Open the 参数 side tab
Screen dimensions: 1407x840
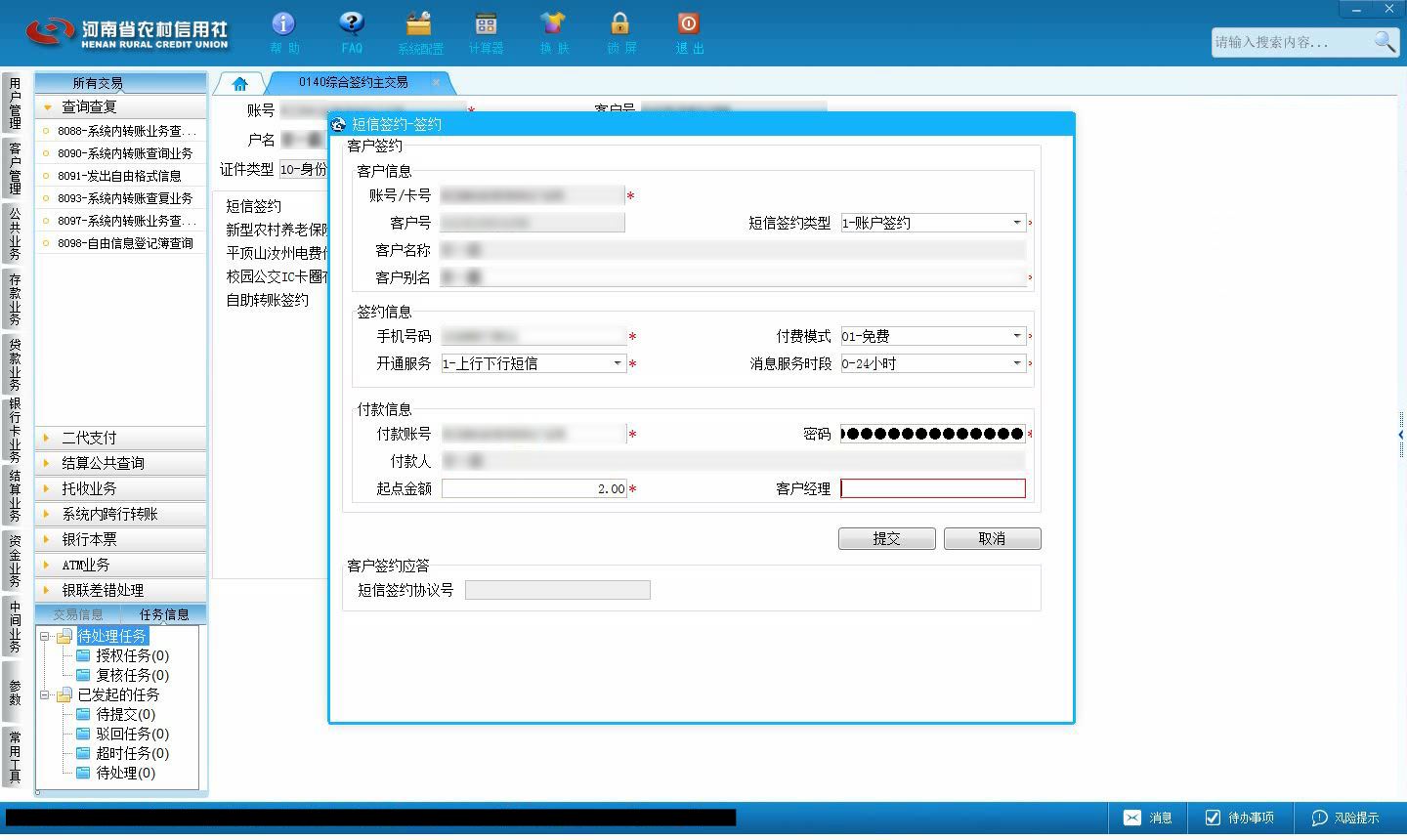click(x=15, y=693)
